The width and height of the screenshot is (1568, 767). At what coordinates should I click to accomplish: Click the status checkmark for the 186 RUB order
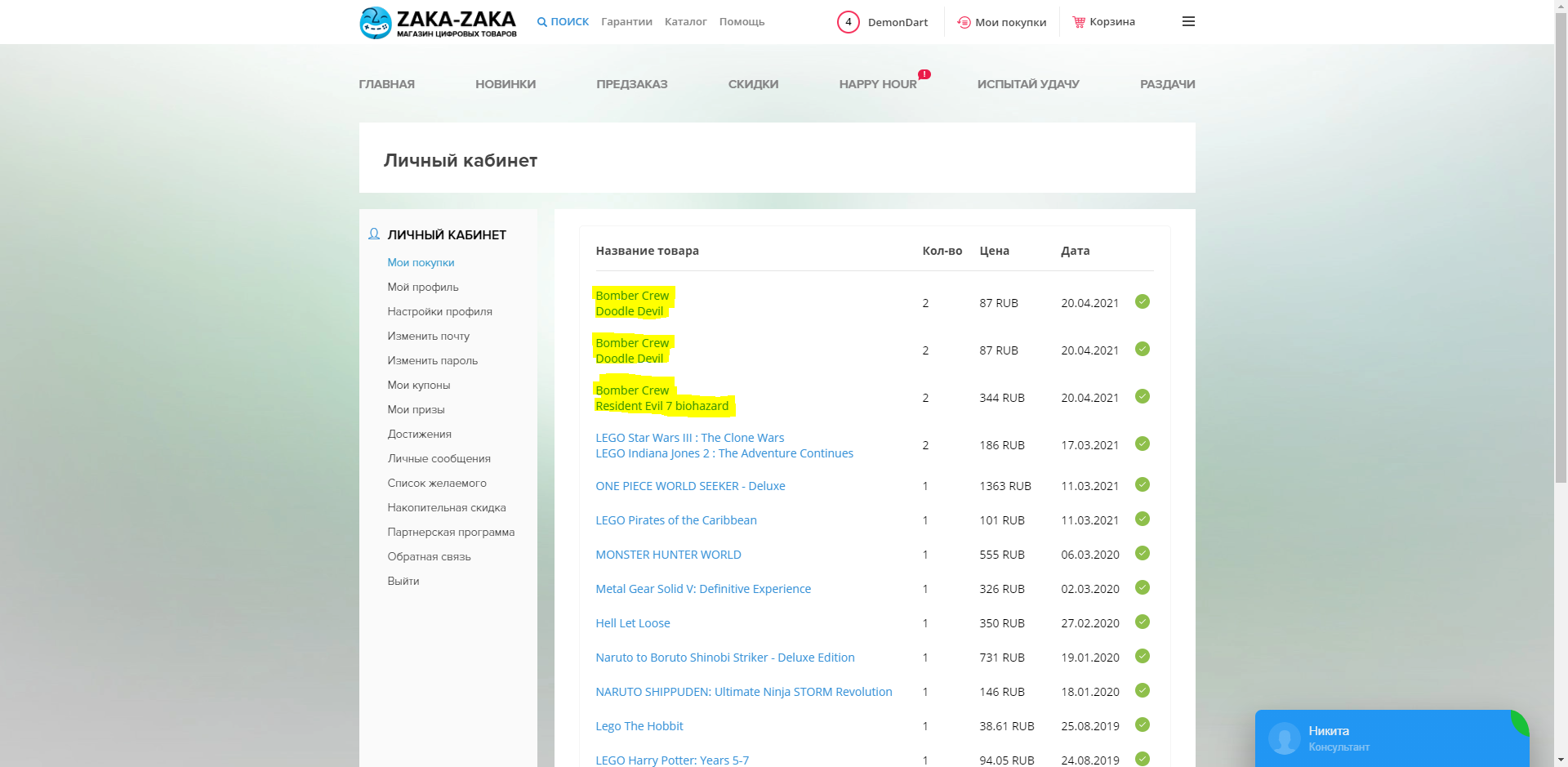(x=1143, y=444)
